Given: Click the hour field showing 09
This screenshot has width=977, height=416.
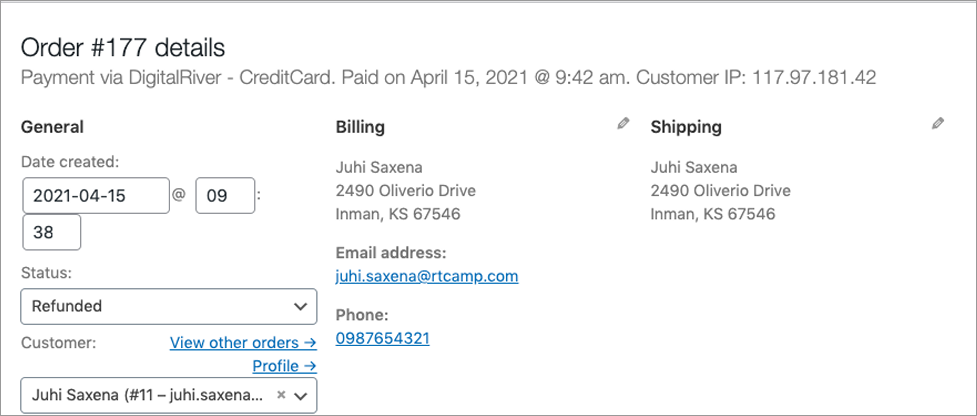Looking at the screenshot, I should (225, 196).
